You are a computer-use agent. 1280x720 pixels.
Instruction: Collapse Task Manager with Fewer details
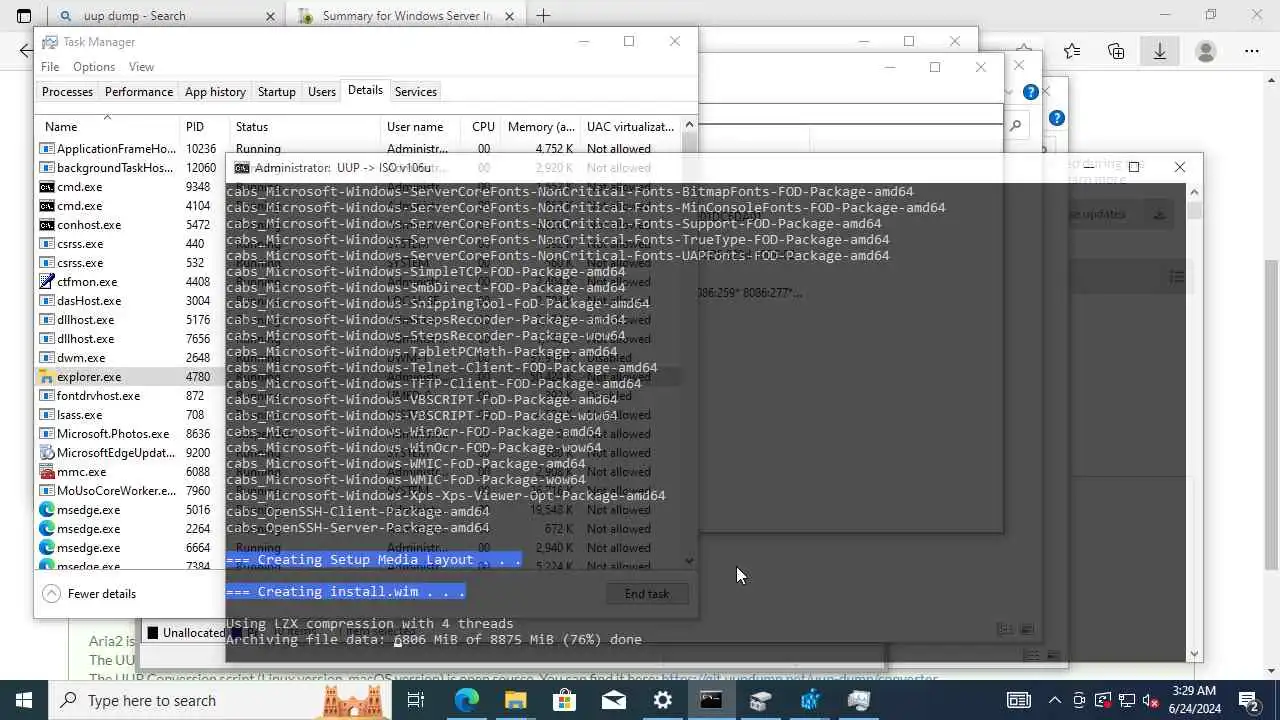point(90,594)
